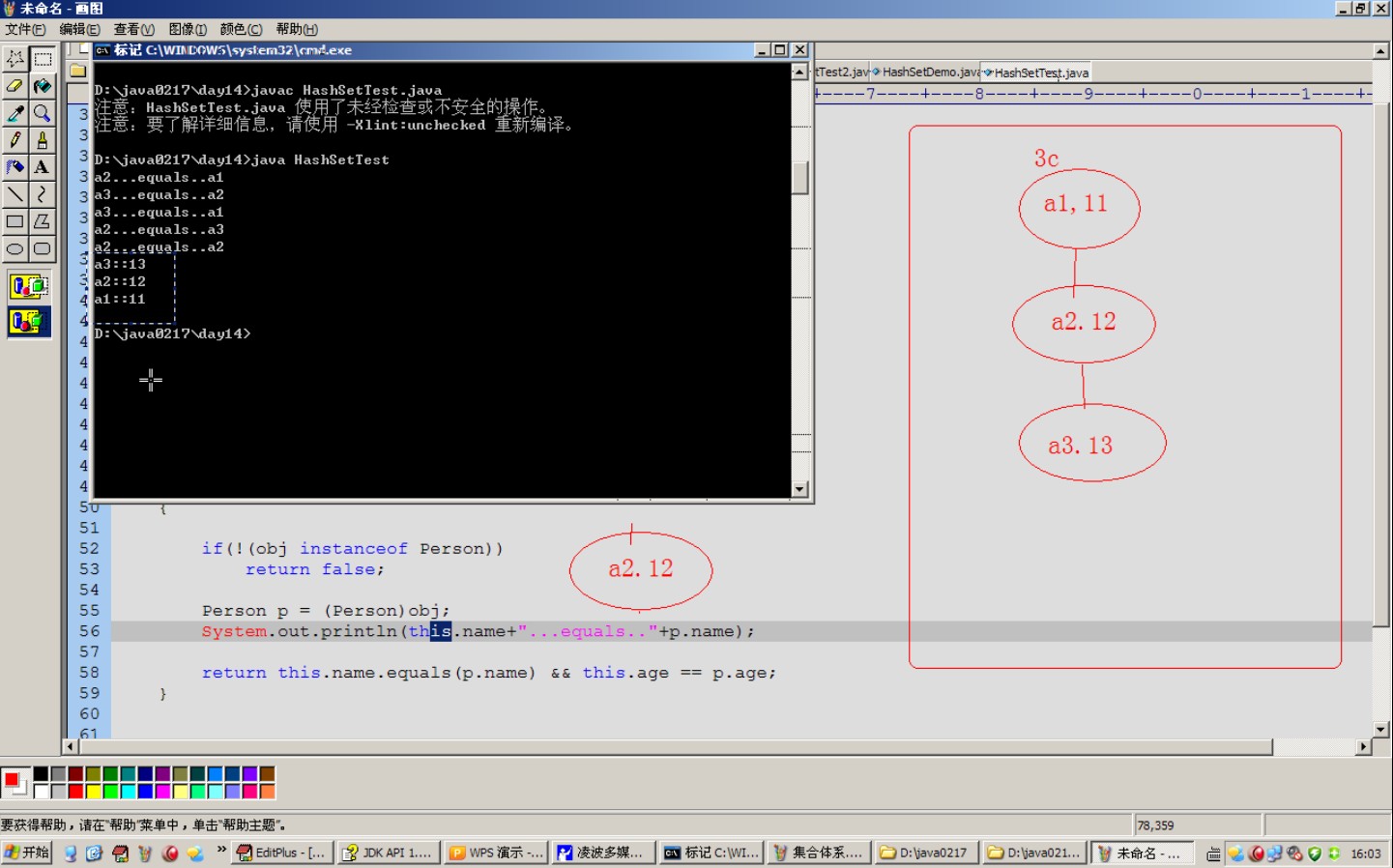Select the Eraser tool in Paint

15,86
